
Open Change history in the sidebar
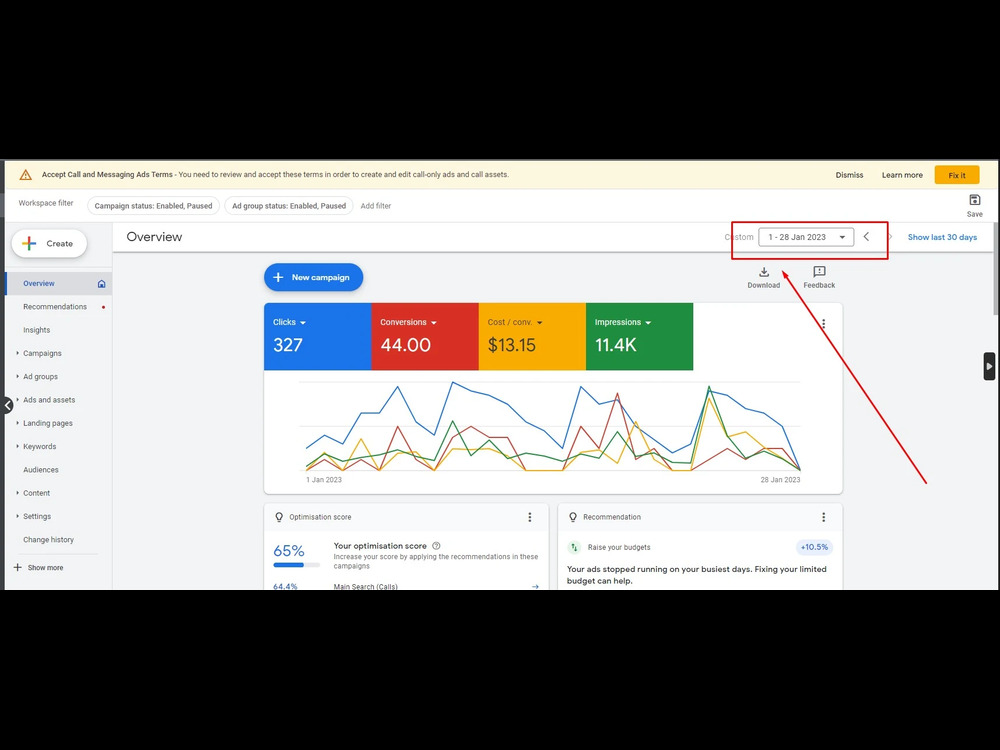(48, 540)
